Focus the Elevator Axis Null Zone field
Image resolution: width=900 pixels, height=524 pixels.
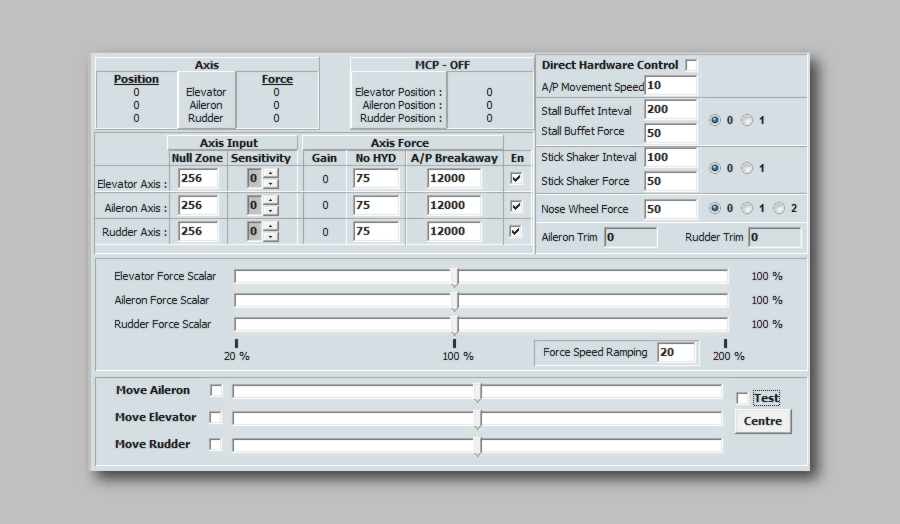point(198,179)
